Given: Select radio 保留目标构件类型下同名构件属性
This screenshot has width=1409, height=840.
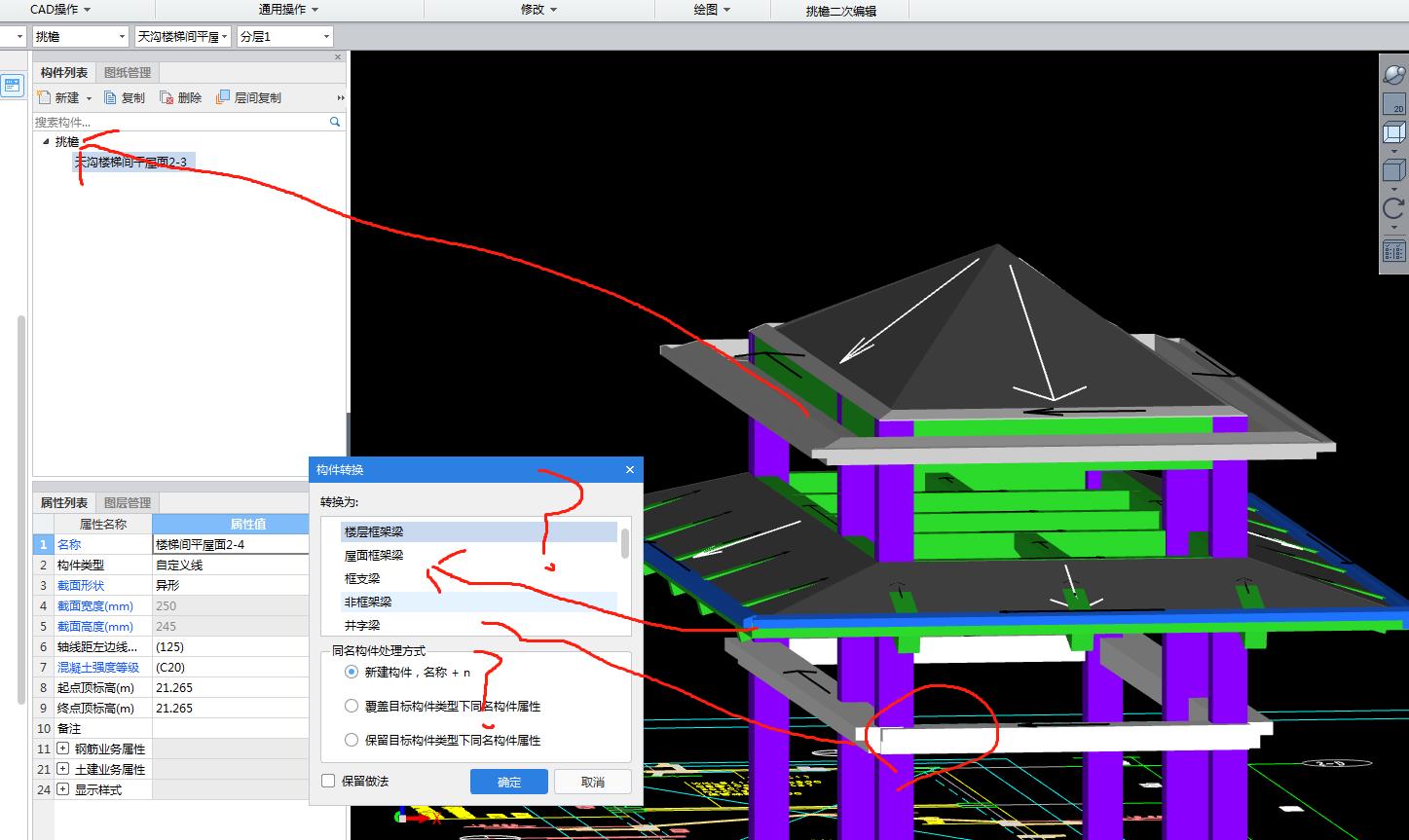Looking at the screenshot, I should pos(352,740).
